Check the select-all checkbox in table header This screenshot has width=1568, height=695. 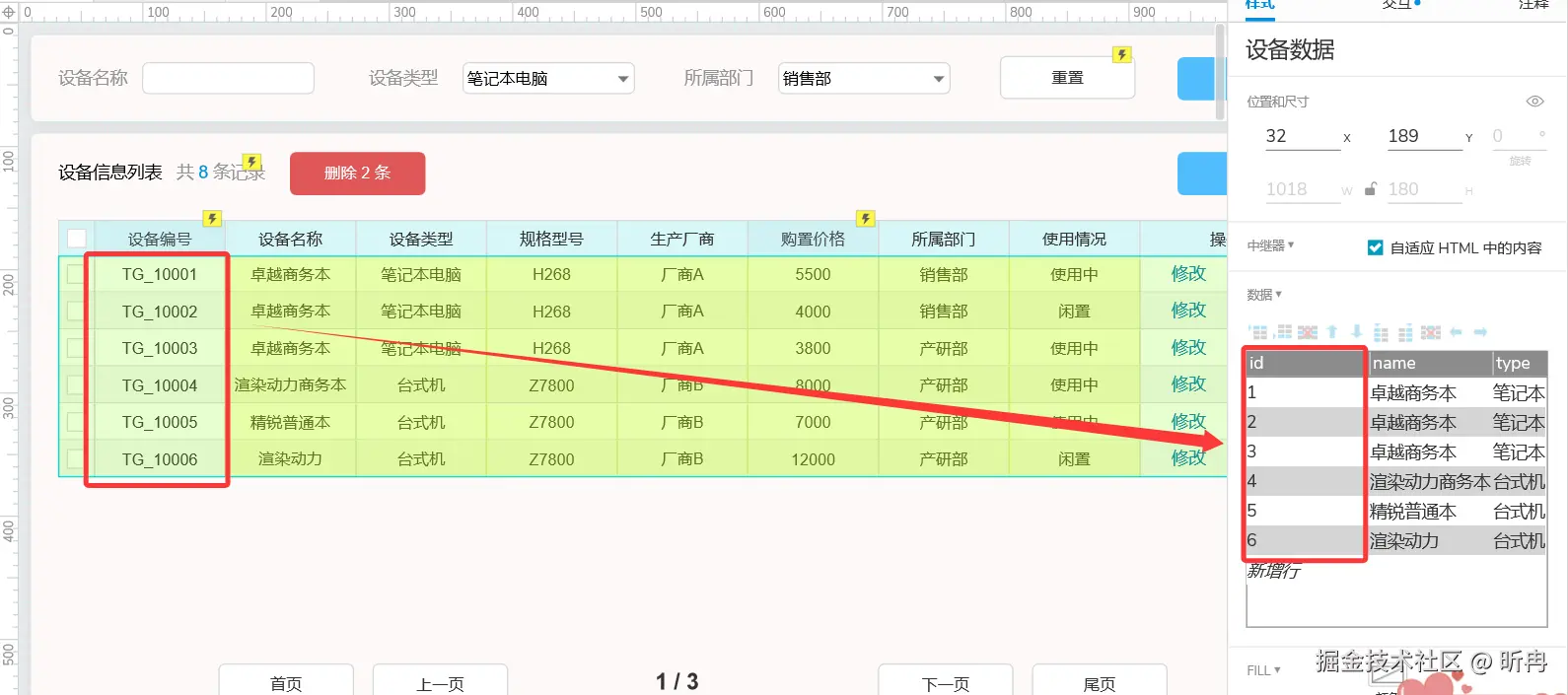click(76, 238)
